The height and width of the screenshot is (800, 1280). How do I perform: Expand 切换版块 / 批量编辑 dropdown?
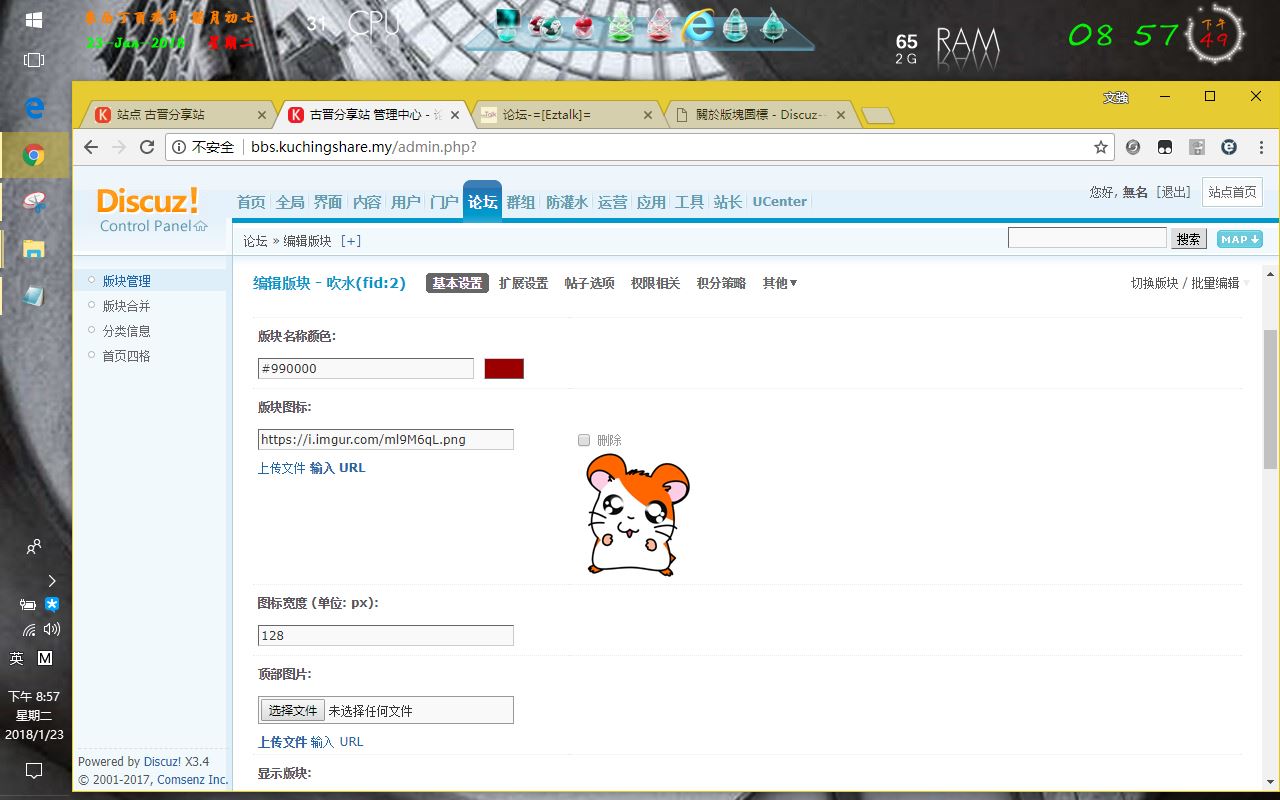click(x=1190, y=283)
